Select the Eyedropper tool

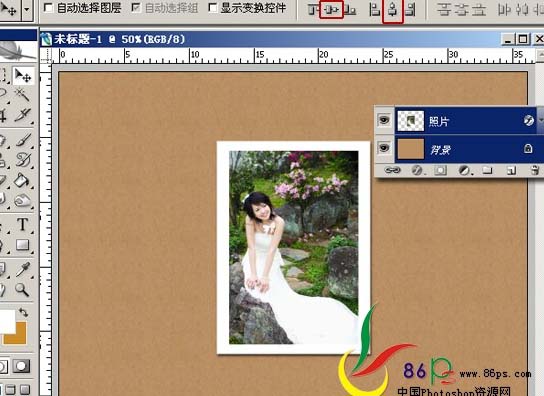point(23,269)
